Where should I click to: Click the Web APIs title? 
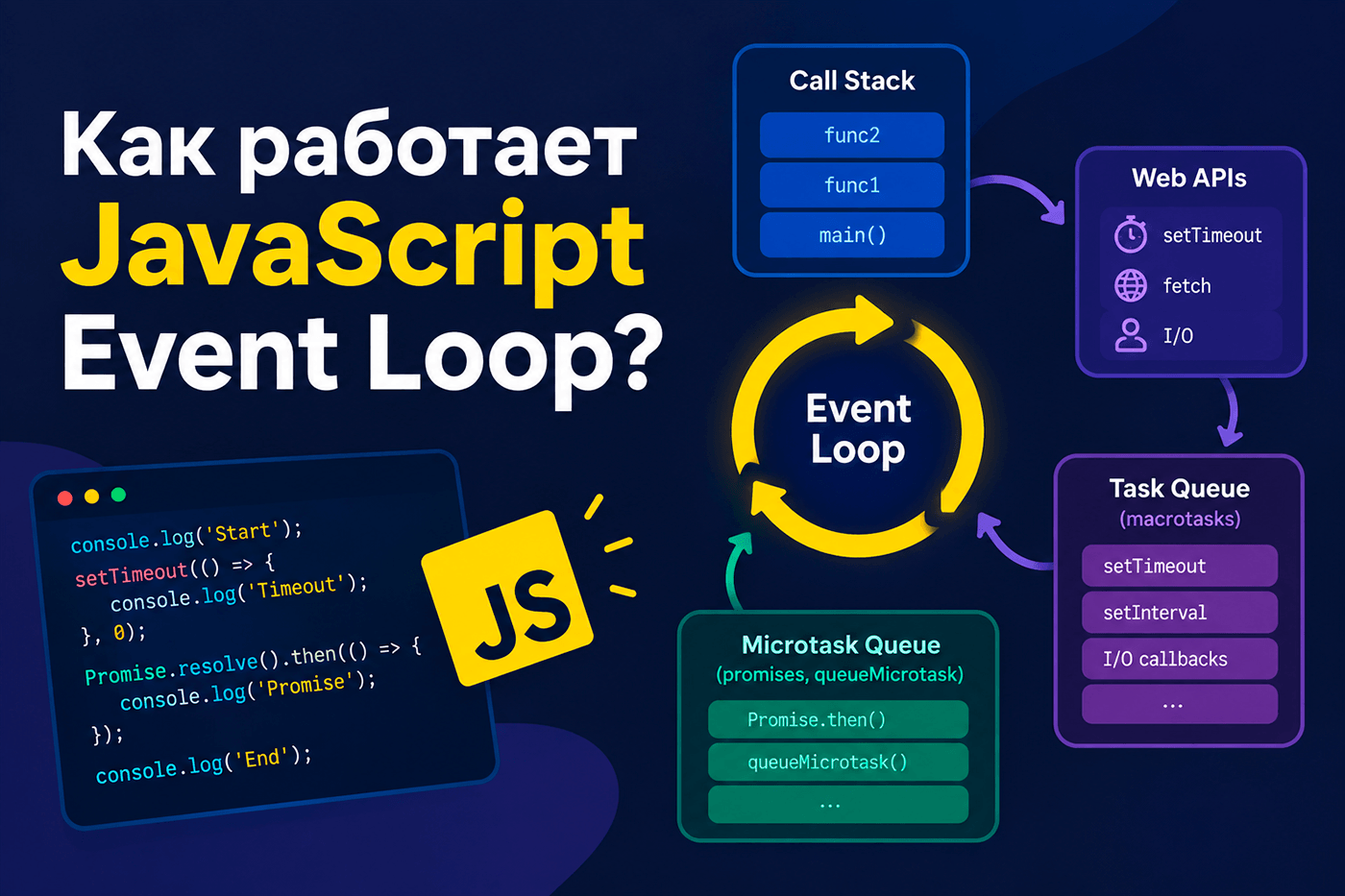1189,178
